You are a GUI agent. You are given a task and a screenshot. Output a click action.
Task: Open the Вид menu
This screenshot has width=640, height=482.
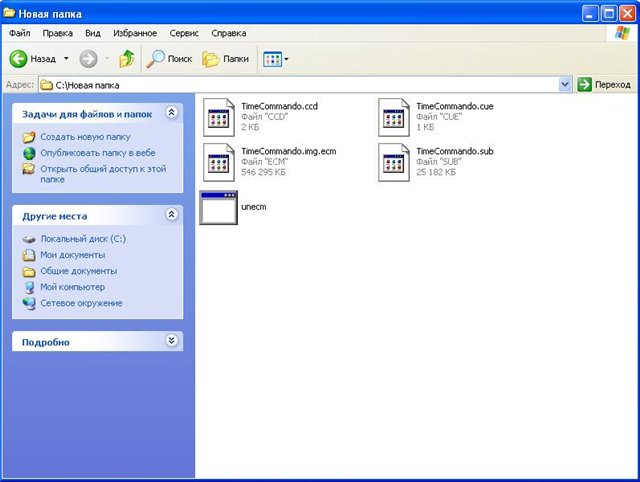tap(93, 33)
